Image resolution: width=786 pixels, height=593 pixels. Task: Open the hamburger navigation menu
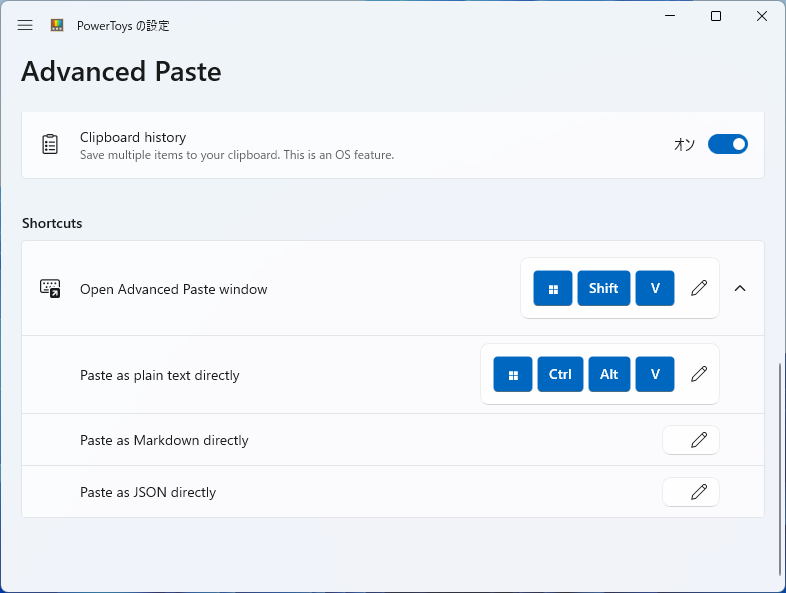coord(25,25)
